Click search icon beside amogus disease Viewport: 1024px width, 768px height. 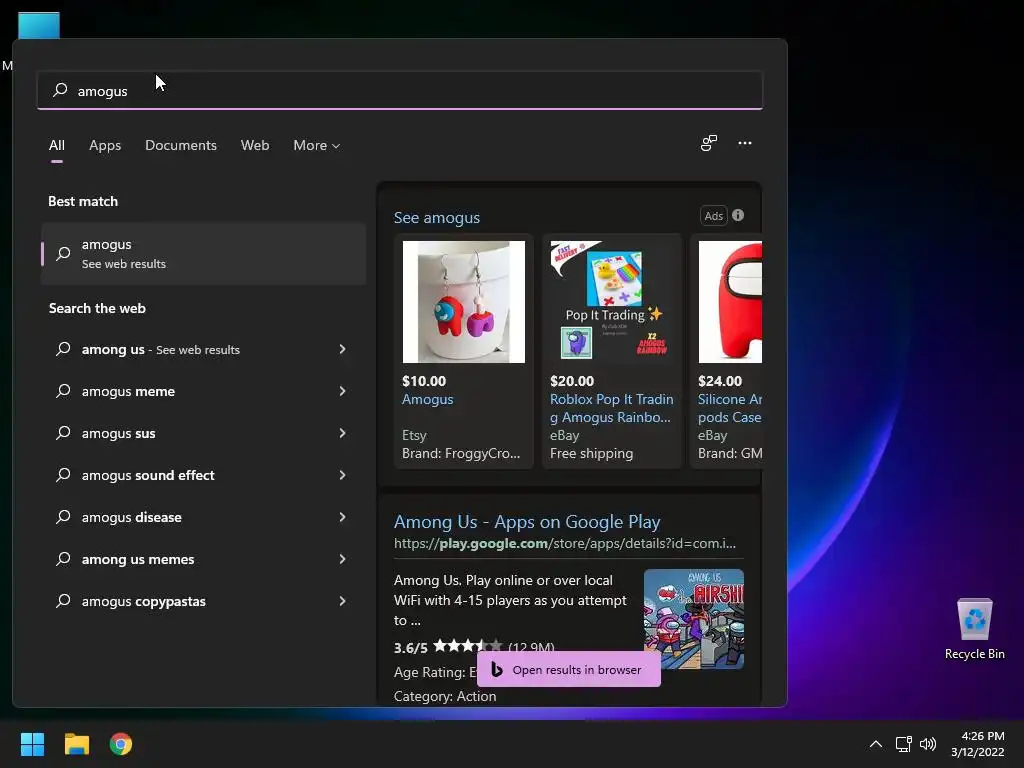pos(63,517)
